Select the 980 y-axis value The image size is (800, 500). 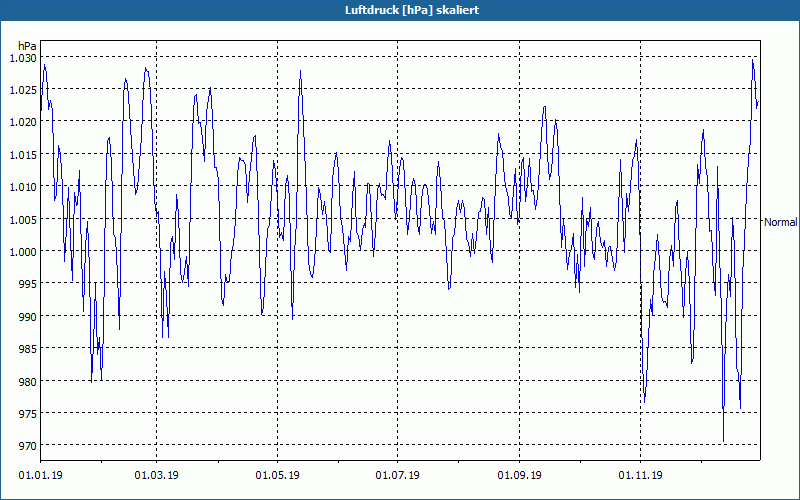point(28,382)
